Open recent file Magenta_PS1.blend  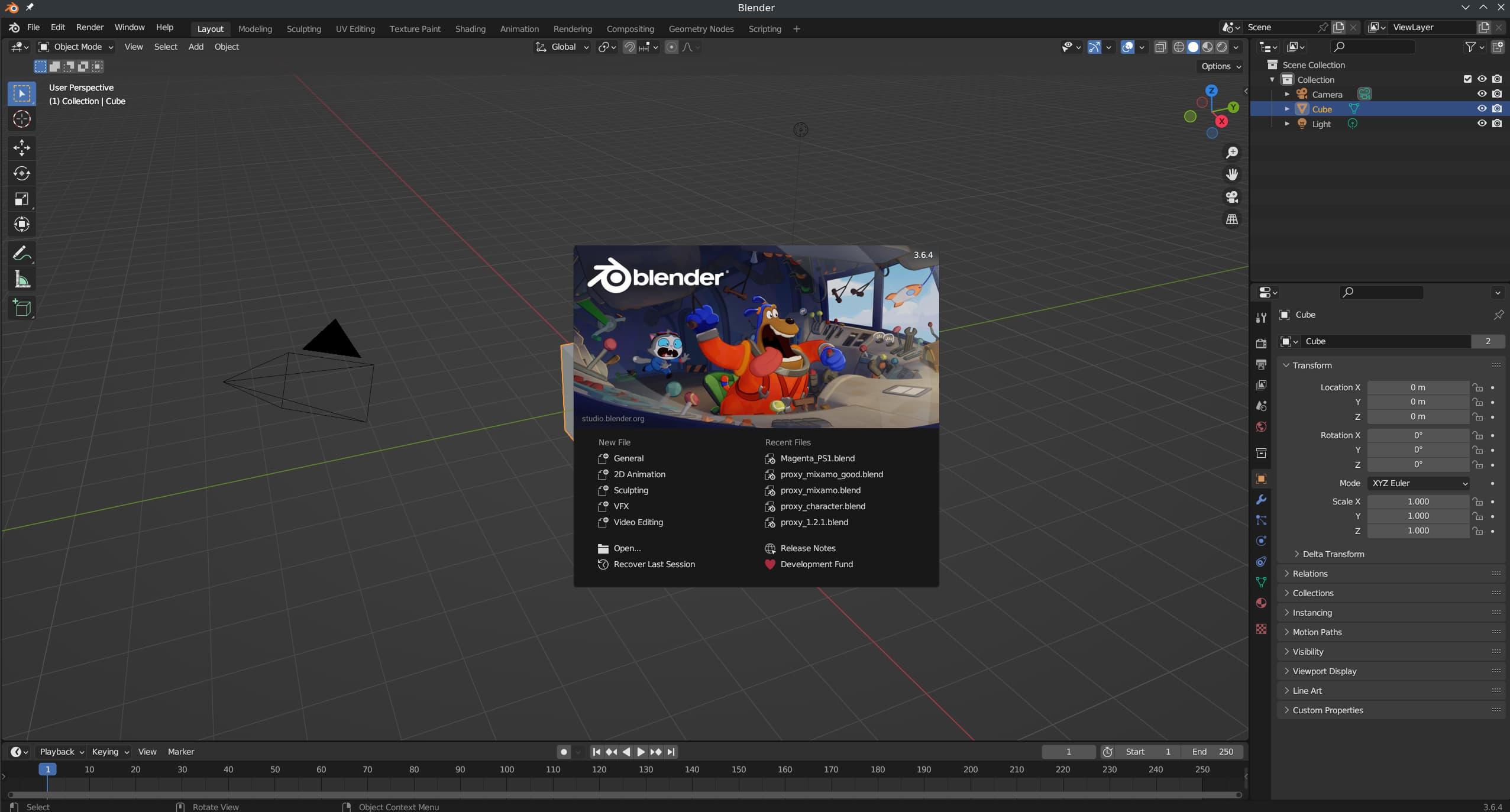point(817,458)
